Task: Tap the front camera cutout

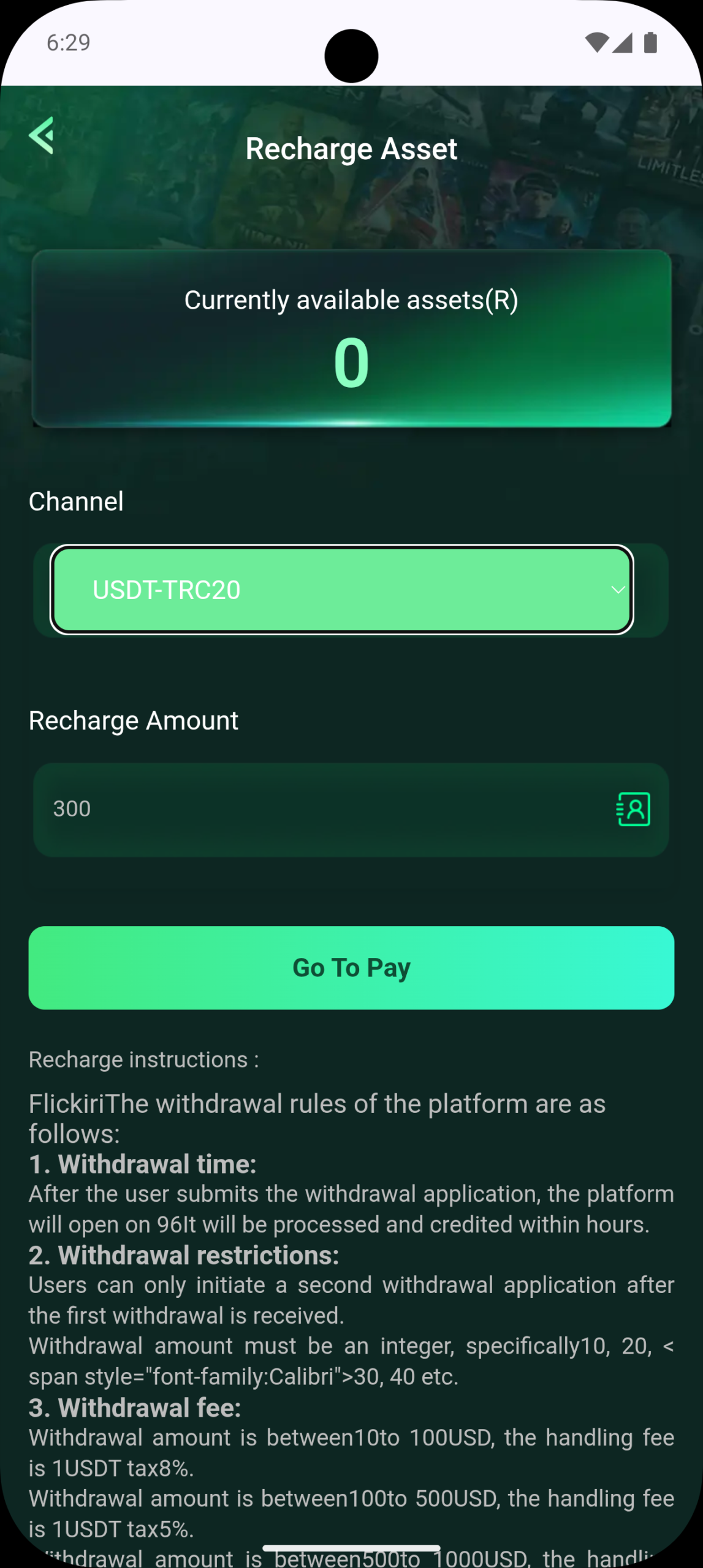Action: pyautogui.click(x=351, y=56)
